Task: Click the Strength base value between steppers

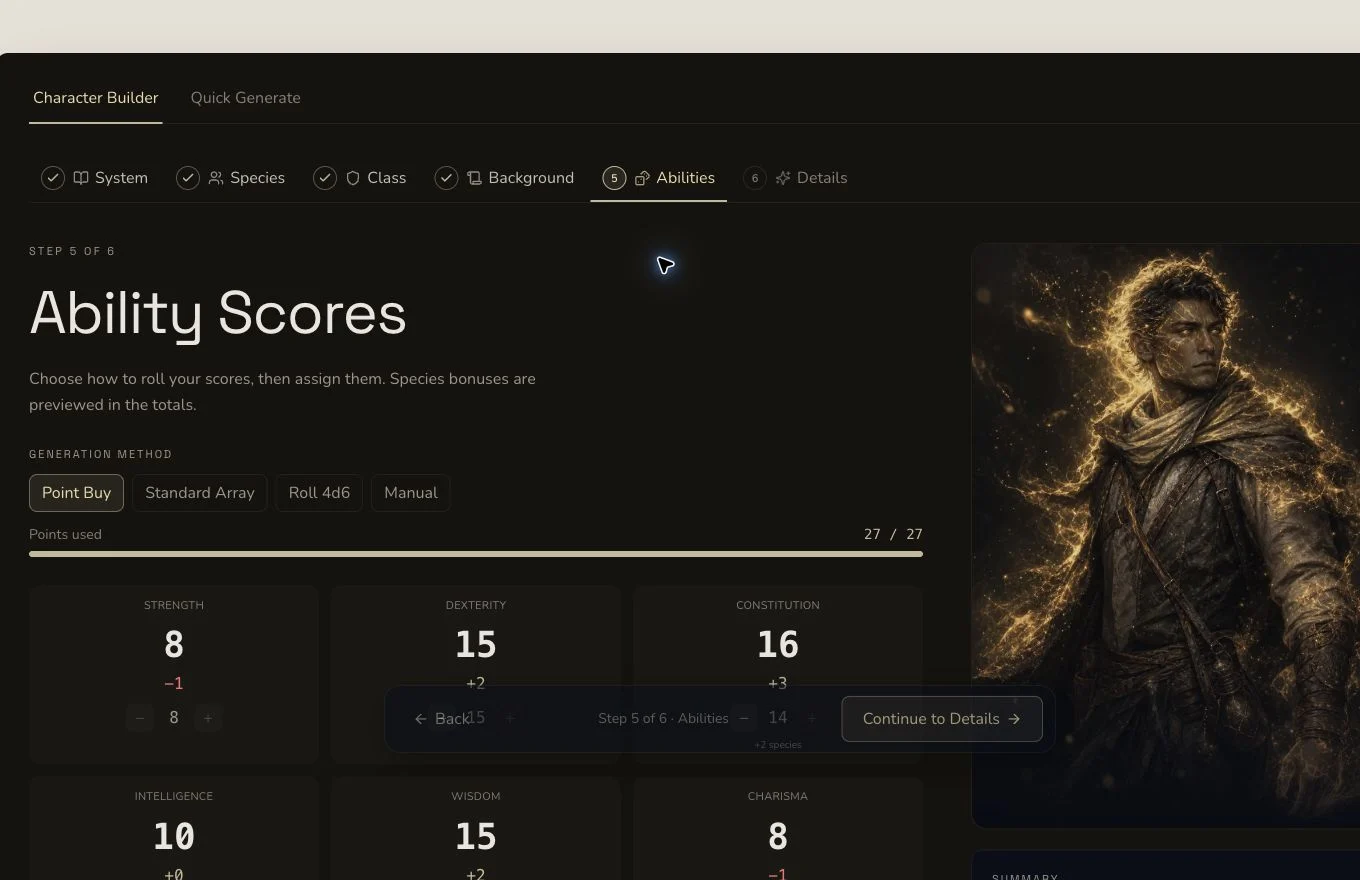Action: 174,718
